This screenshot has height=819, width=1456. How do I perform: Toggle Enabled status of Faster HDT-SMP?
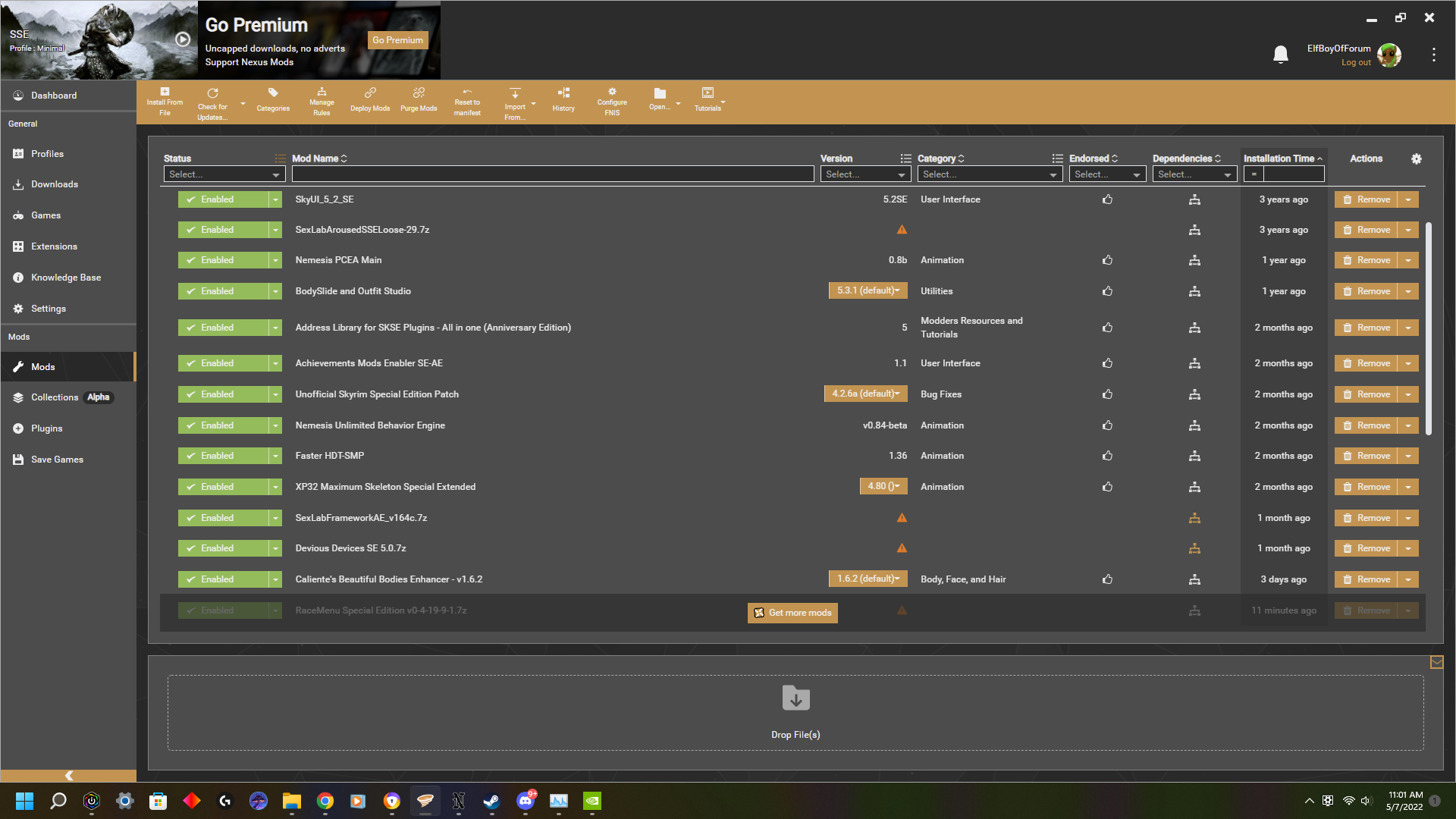coord(223,456)
